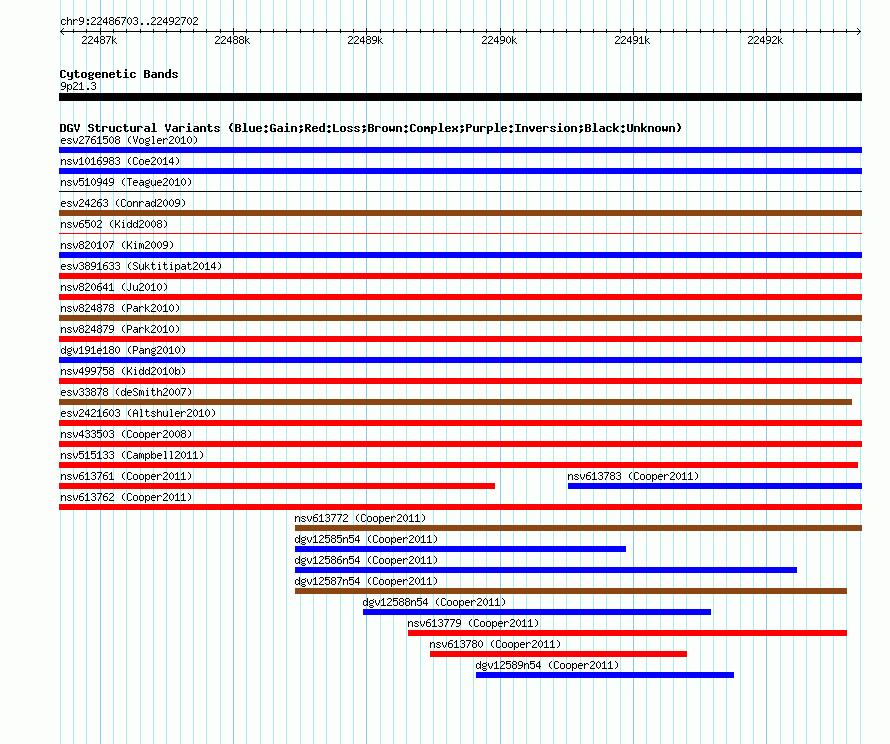890x744 pixels.
Task: Click esv3891633 (Suktitipat2014) label
Action: 141,266
